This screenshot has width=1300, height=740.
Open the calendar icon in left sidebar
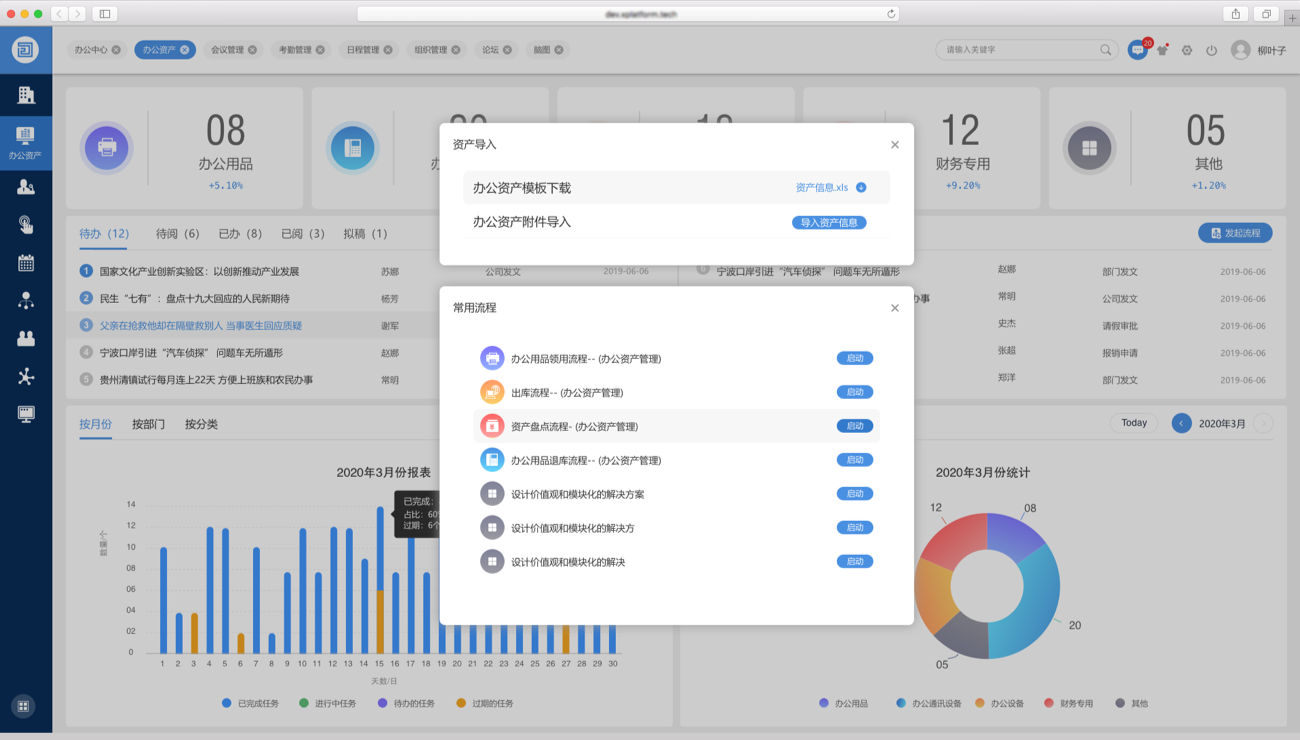(26, 263)
